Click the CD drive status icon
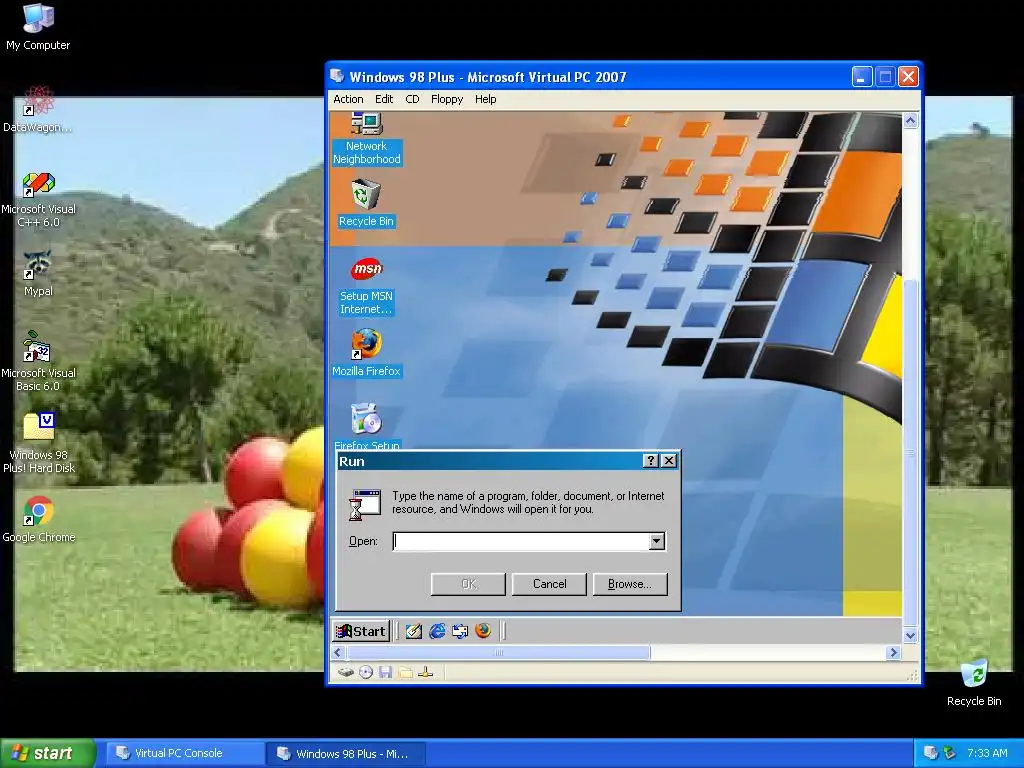This screenshot has height=768, width=1024. tap(366, 672)
